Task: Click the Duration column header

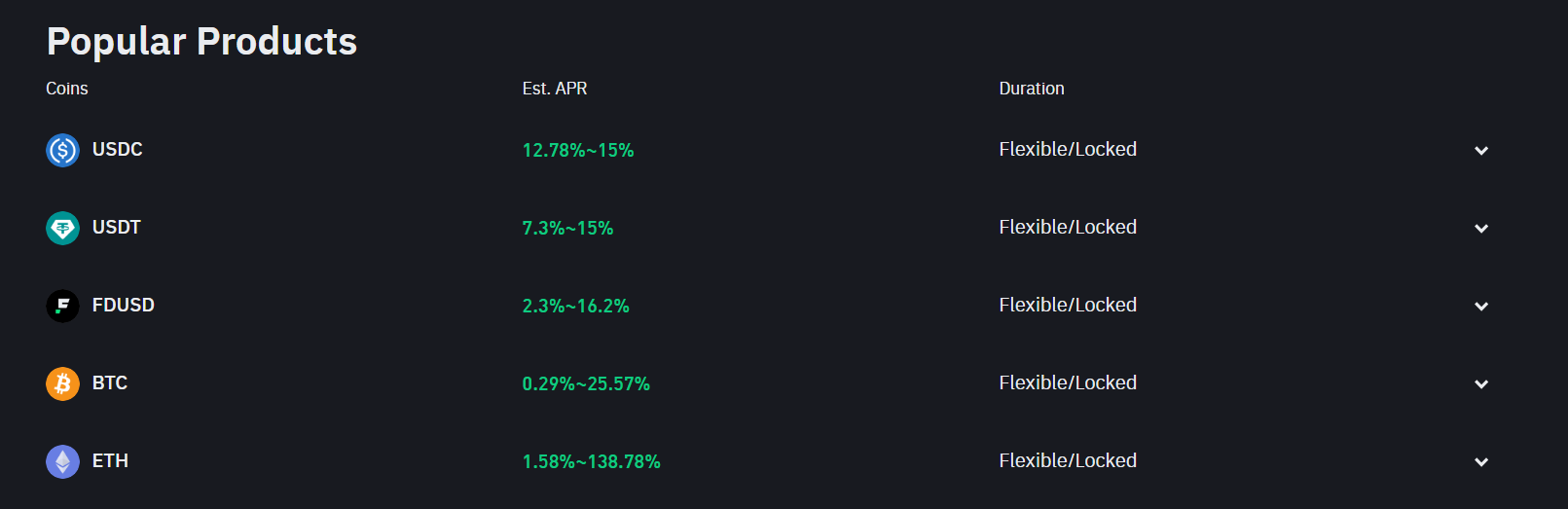Action: tap(1031, 89)
